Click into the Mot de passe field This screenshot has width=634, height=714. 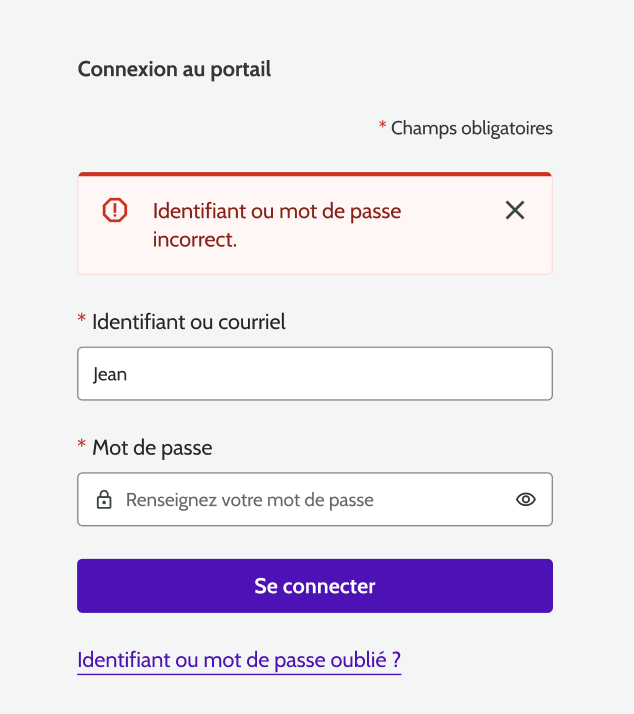[x=315, y=499]
